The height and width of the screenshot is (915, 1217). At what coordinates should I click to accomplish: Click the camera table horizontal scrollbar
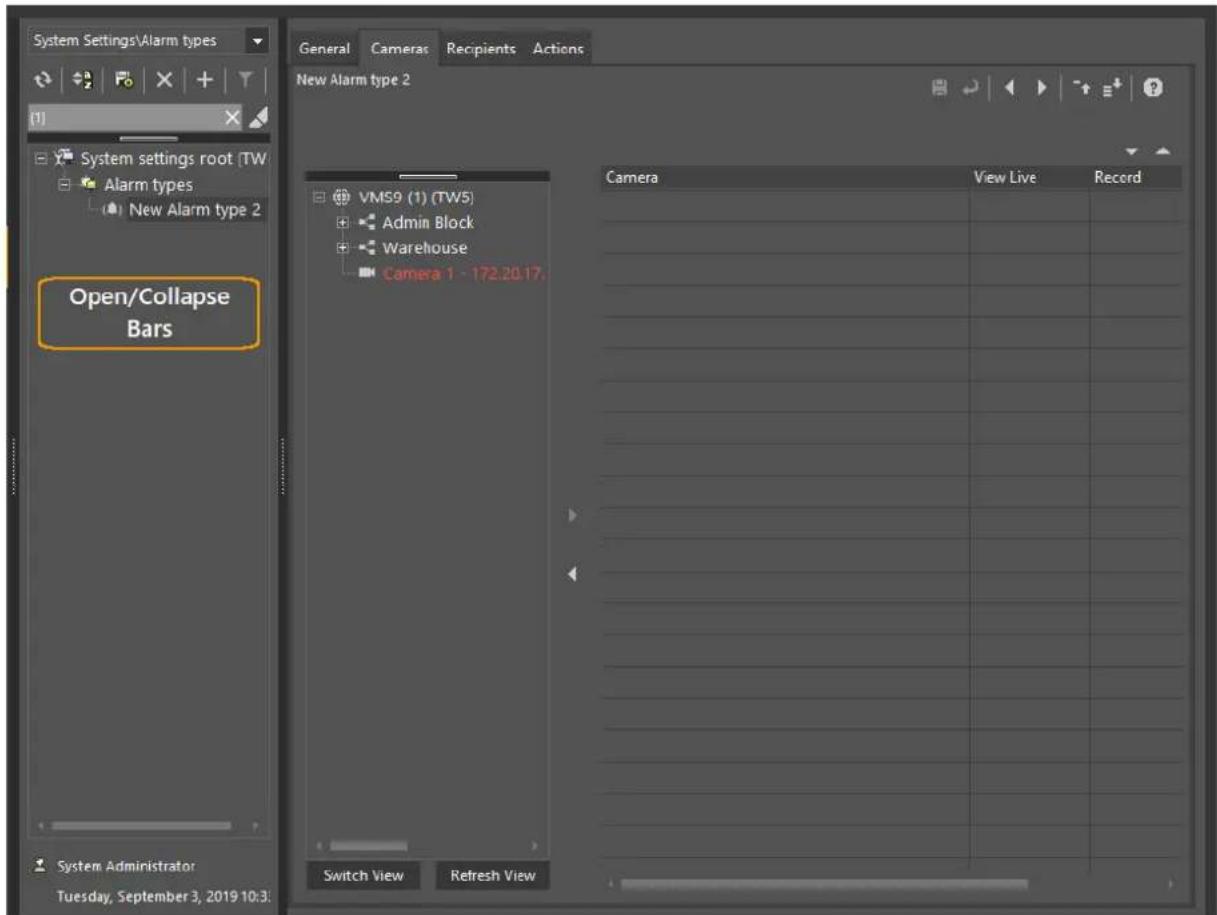click(823, 885)
